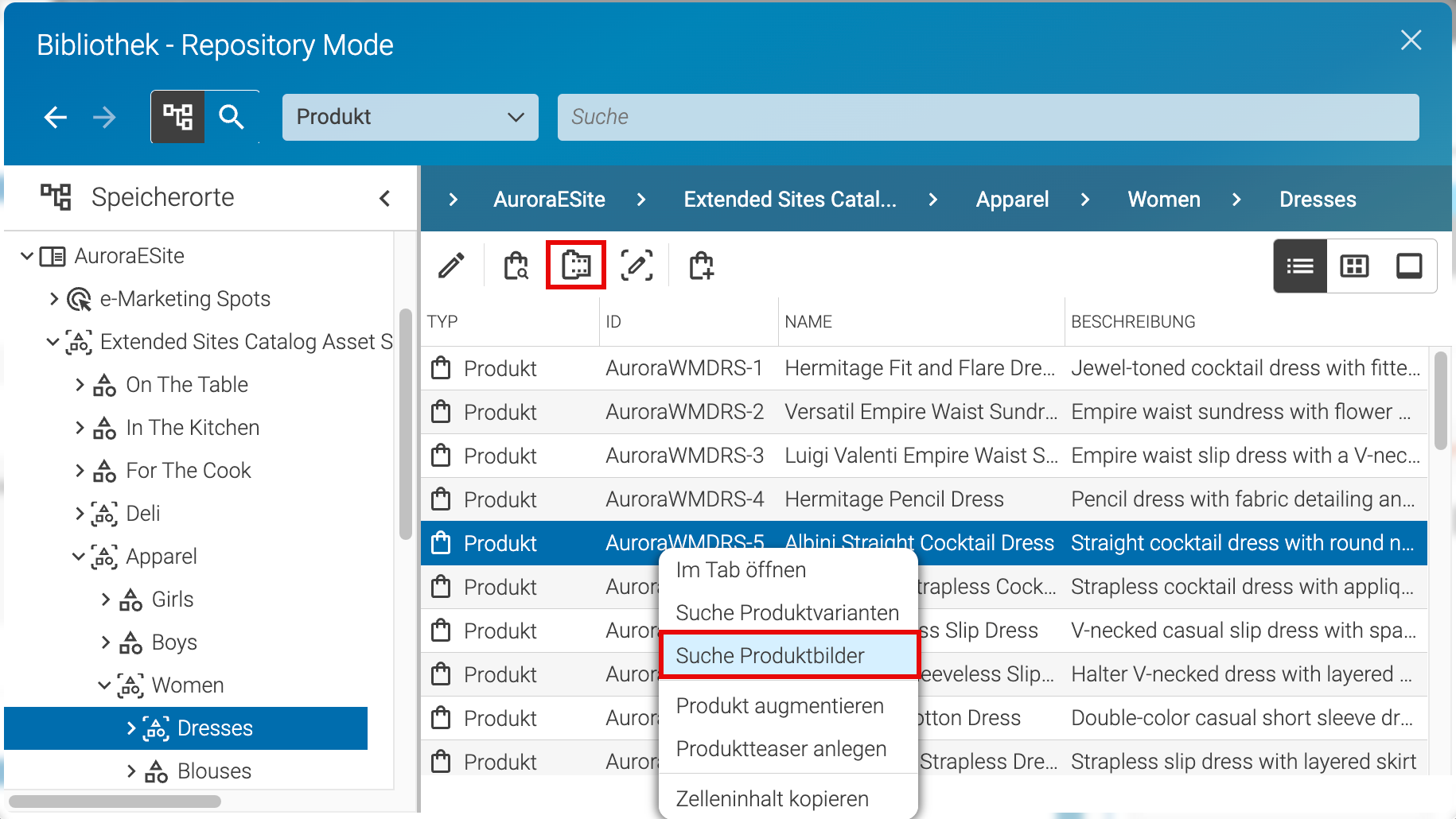Collapse the AuroraESite tree node
1456x819 pixels.
[x=27, y=256]
